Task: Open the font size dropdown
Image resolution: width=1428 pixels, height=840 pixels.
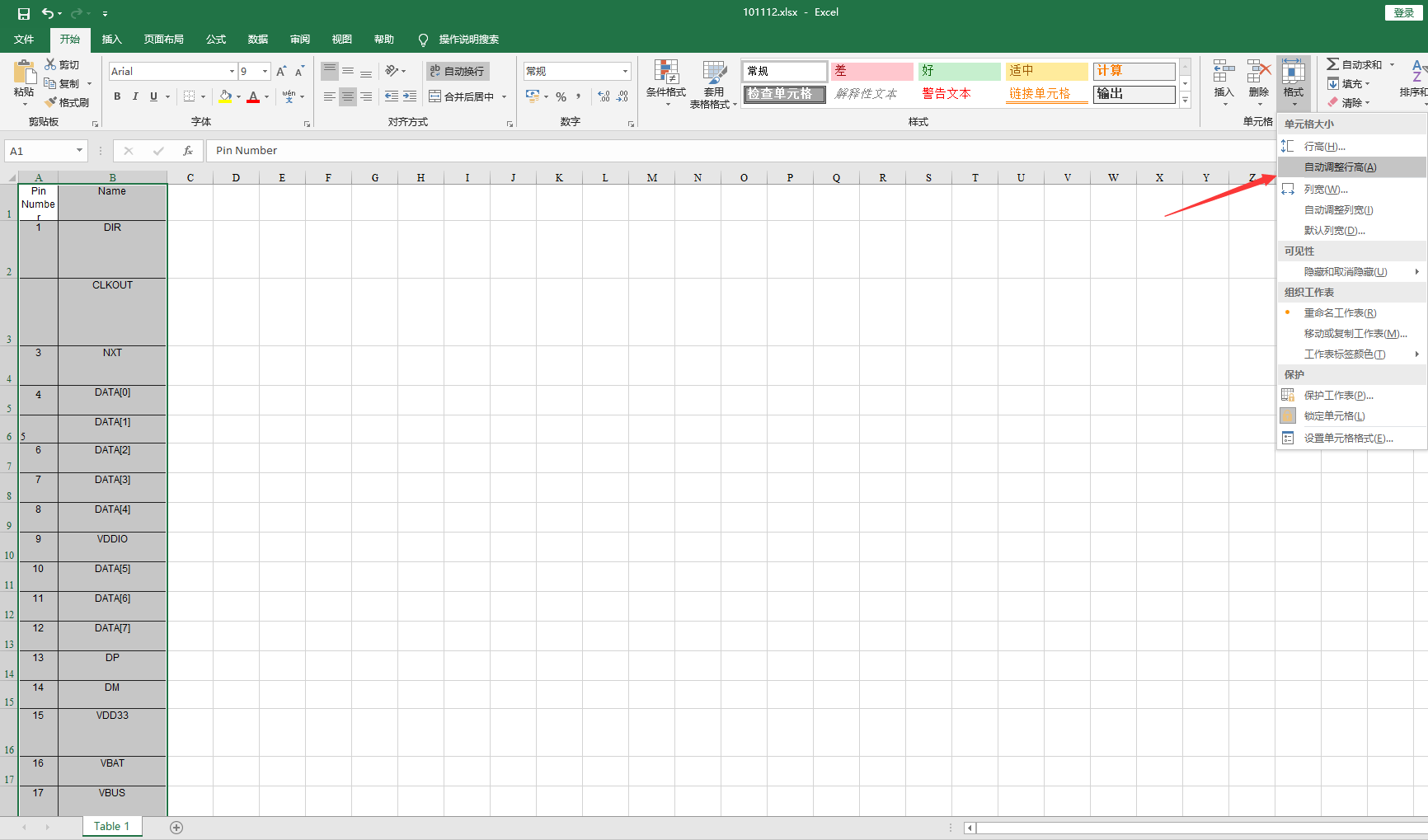Action: [x=265, y=72]
